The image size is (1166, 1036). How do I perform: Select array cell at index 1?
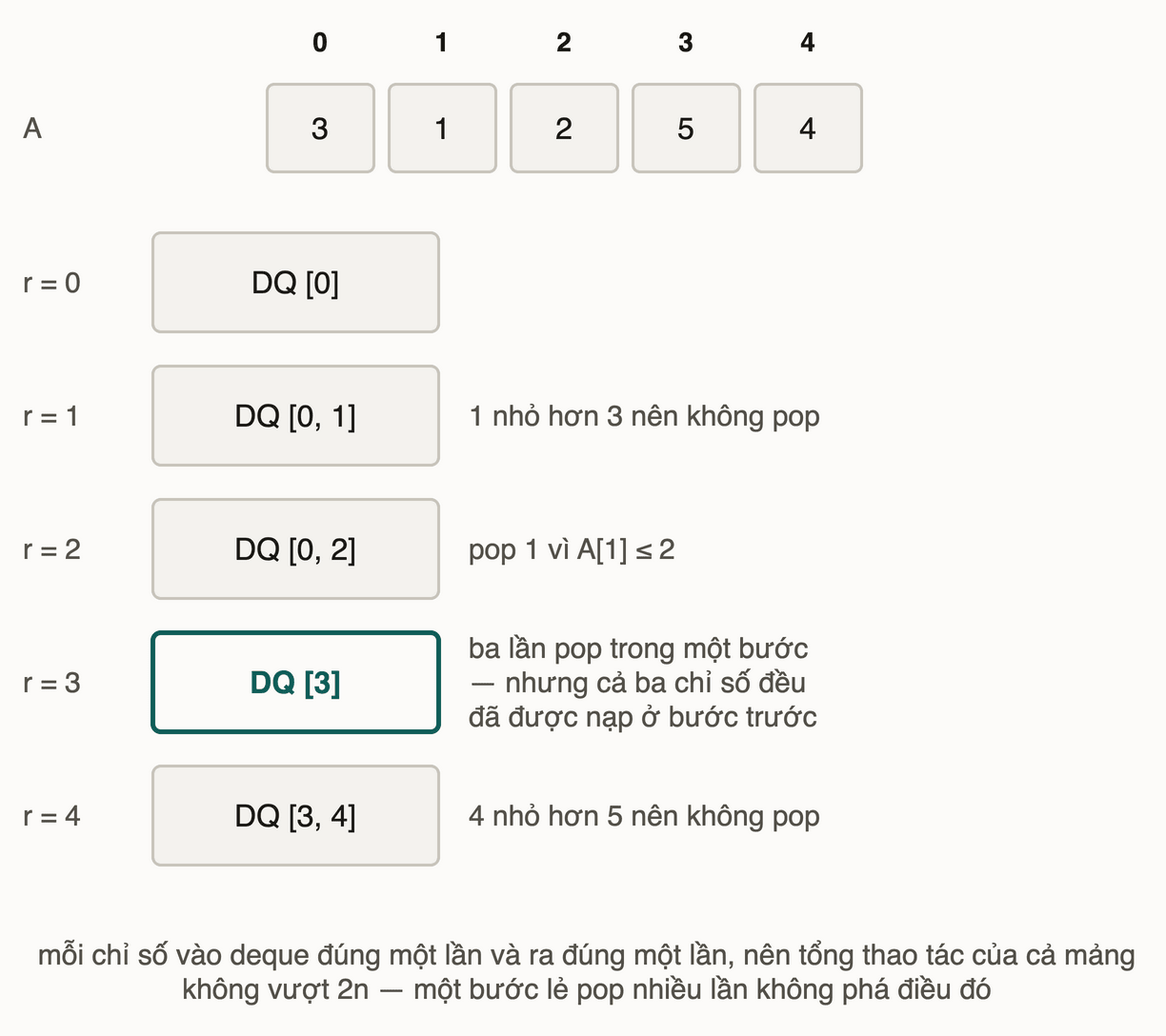coord(442,129)
